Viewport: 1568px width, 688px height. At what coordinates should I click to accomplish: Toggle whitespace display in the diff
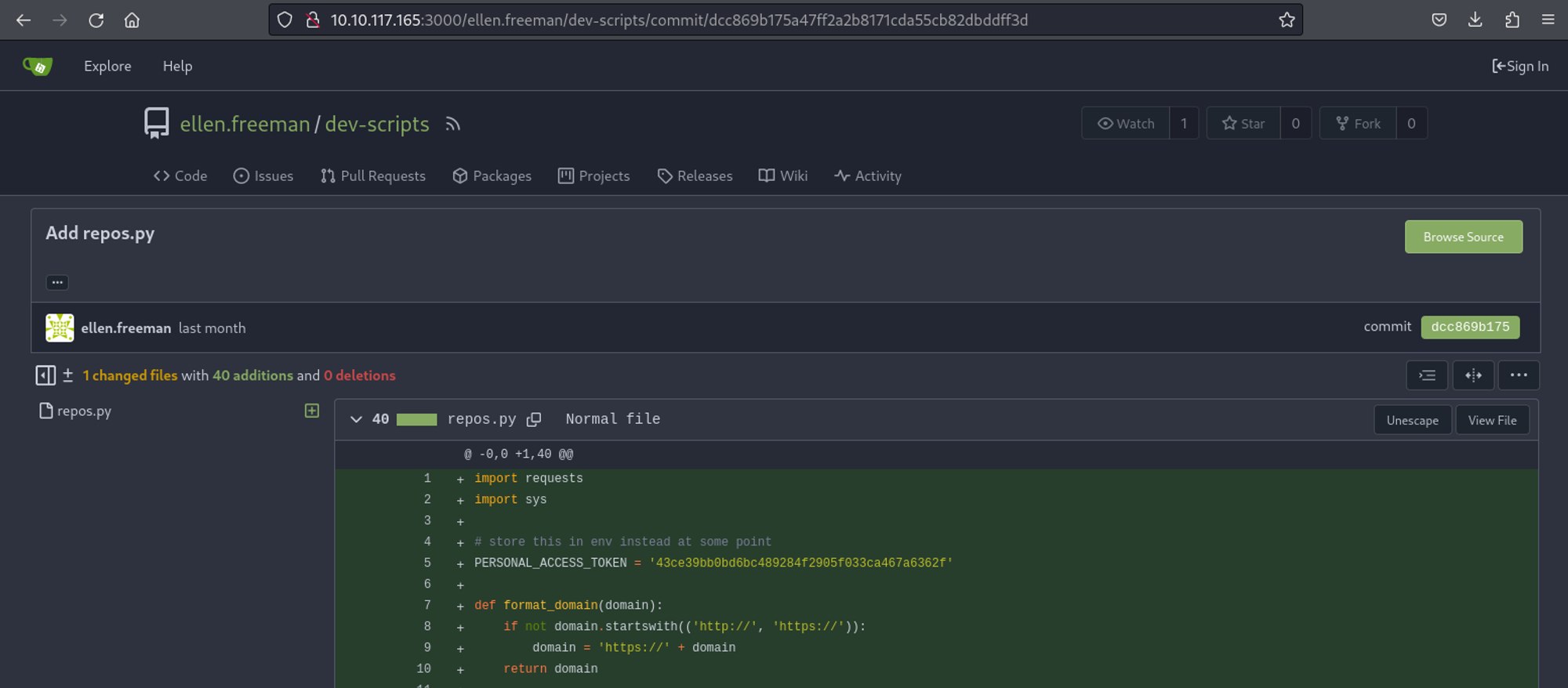click(1427, 375)
